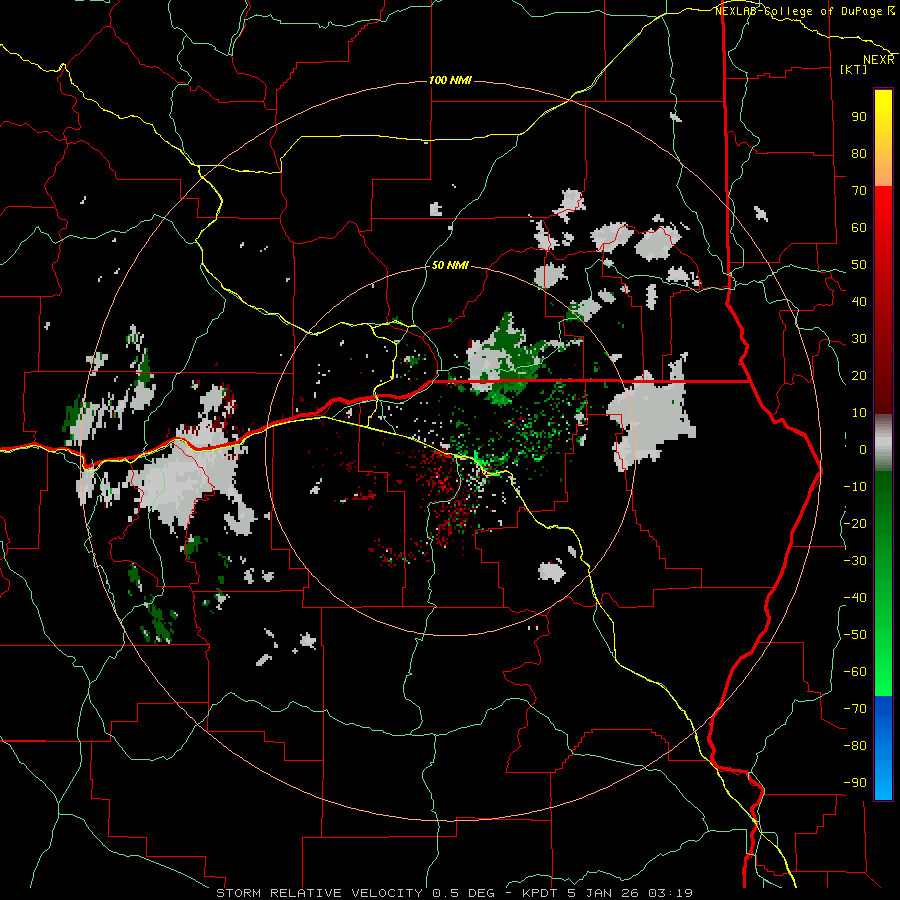This screenshot has width=900, height=900.
Task: Click the "5 JAN 26" date text
Action: (x=604, y=893)
